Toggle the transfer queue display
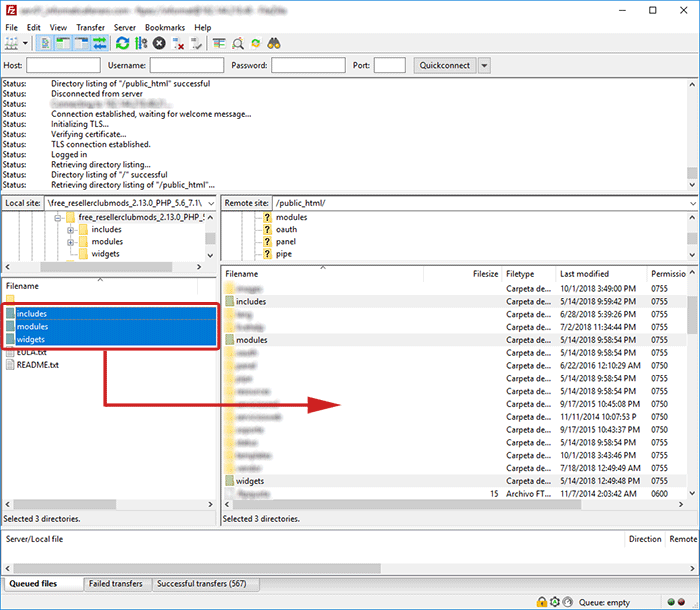The width and height of the screenshot is (700, 610). click(x=100, y=43)
